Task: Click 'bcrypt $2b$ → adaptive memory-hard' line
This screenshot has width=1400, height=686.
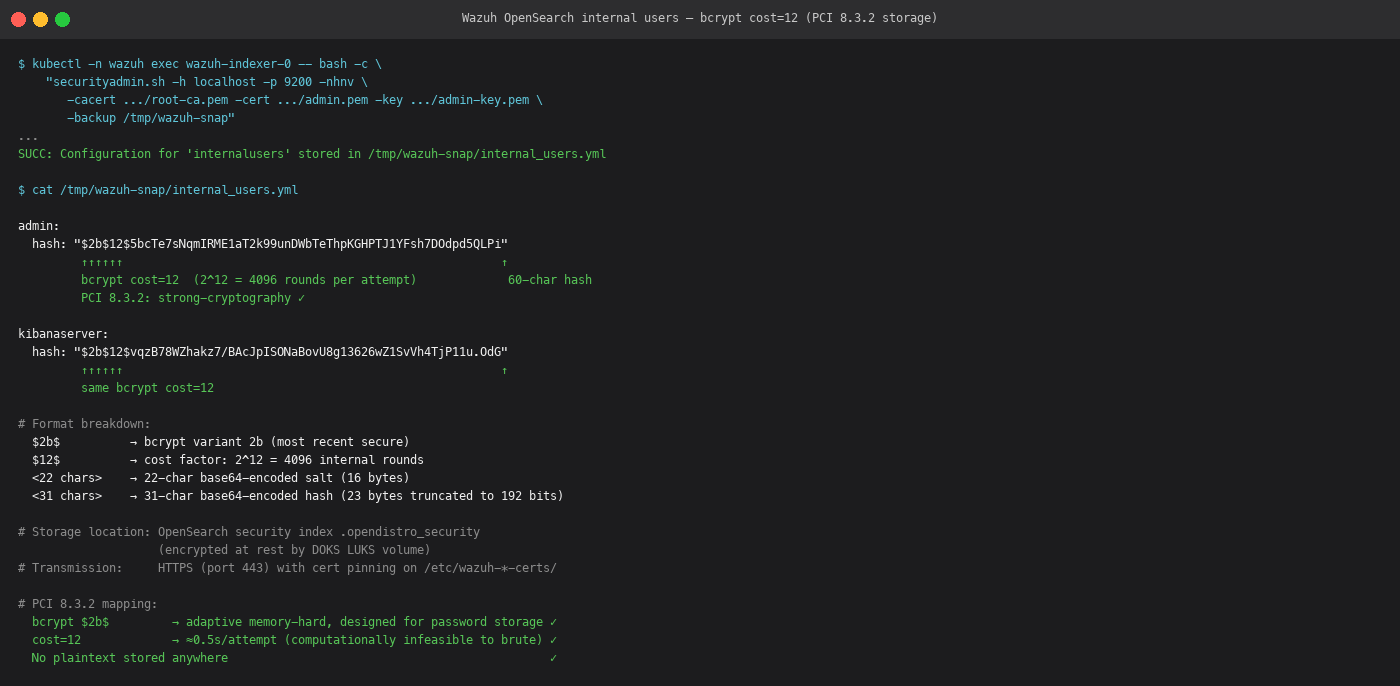Action: [294, 622]
